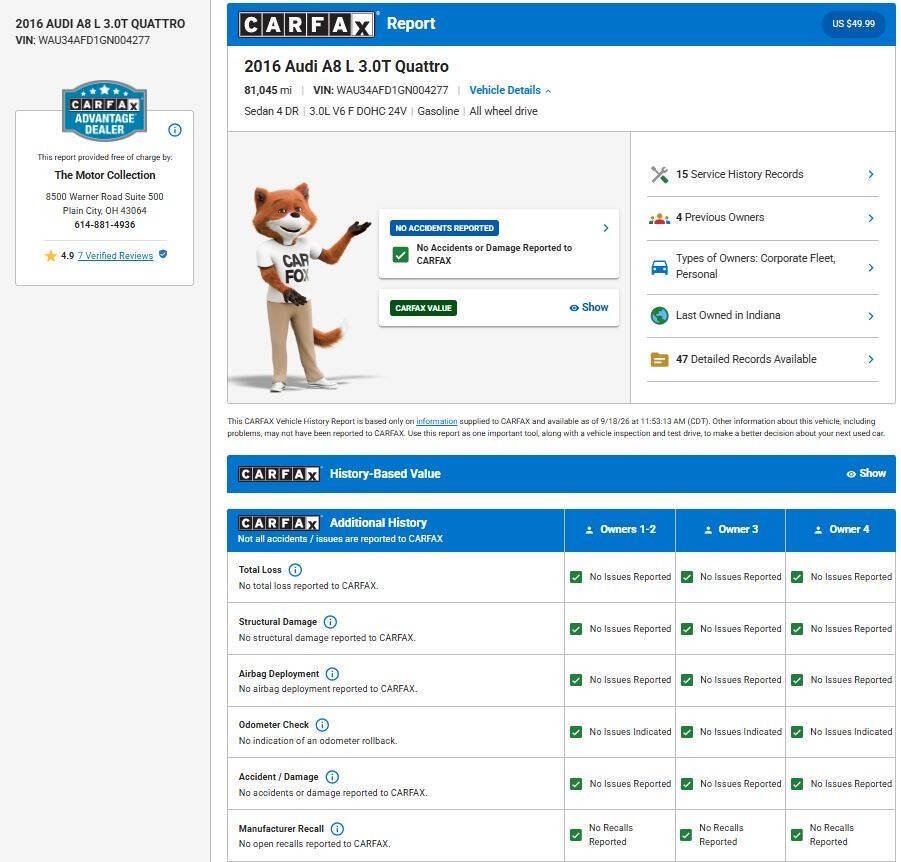Expand Types of Owners chevron
This screenshot has width=901, height=862.
coord(871,267)
